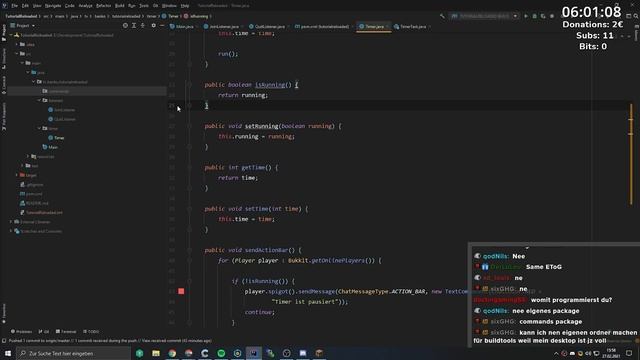Open the Git menu
The width and height of the screenshot is (640, 360).
pos(156,6)
